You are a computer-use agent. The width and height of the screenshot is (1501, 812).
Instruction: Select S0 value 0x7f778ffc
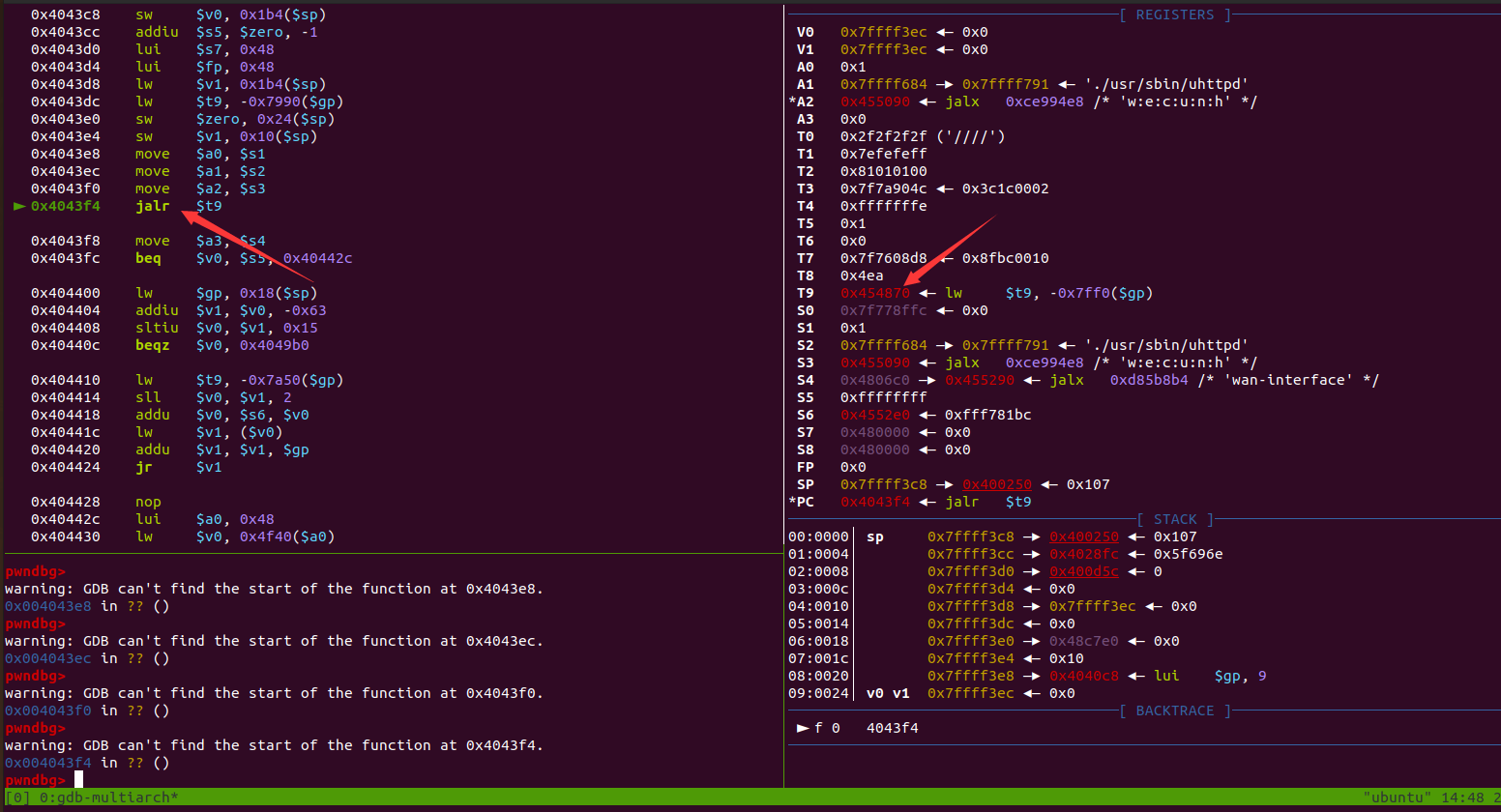(883, 310)
